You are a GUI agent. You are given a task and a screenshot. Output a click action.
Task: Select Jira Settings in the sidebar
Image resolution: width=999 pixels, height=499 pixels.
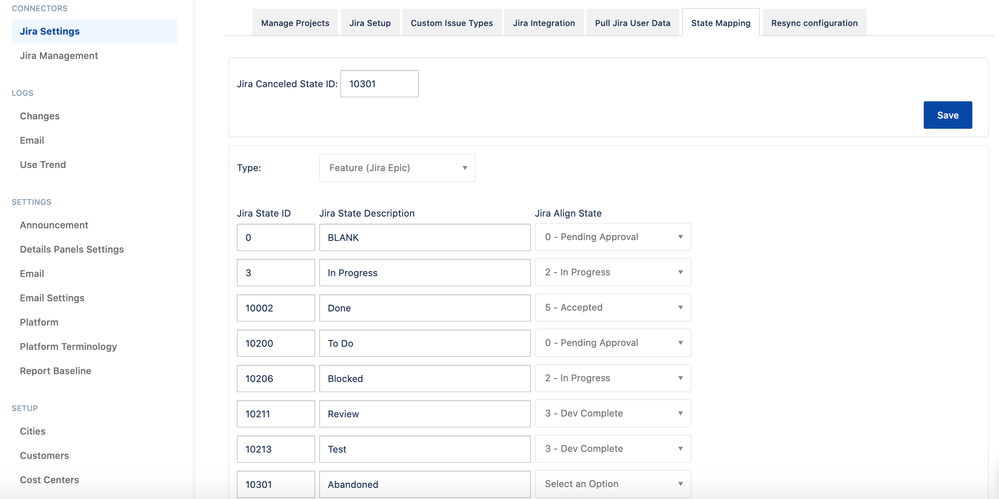click(95, 31)
